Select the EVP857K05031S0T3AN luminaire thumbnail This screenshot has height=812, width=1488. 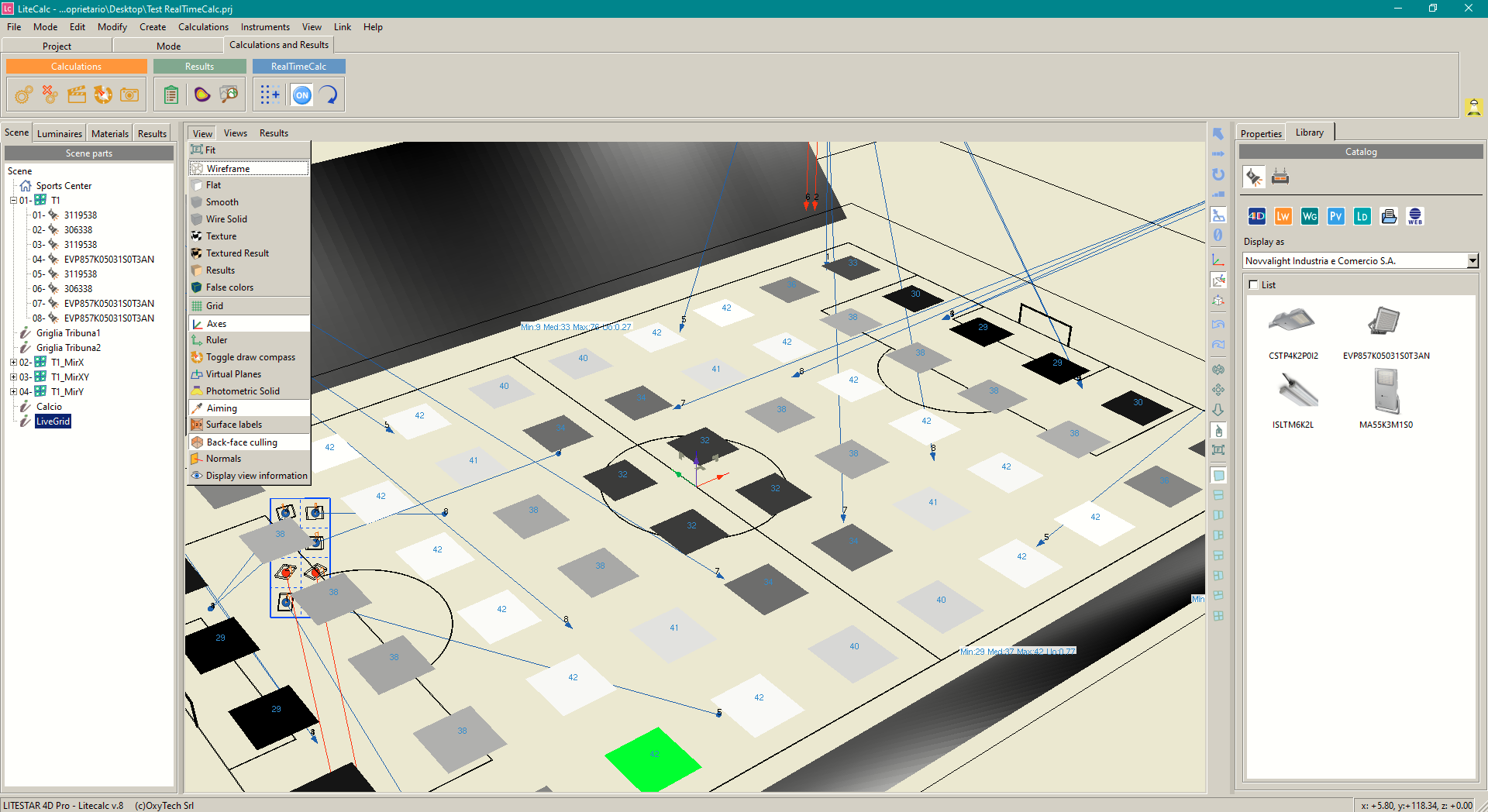point(1385,322)
